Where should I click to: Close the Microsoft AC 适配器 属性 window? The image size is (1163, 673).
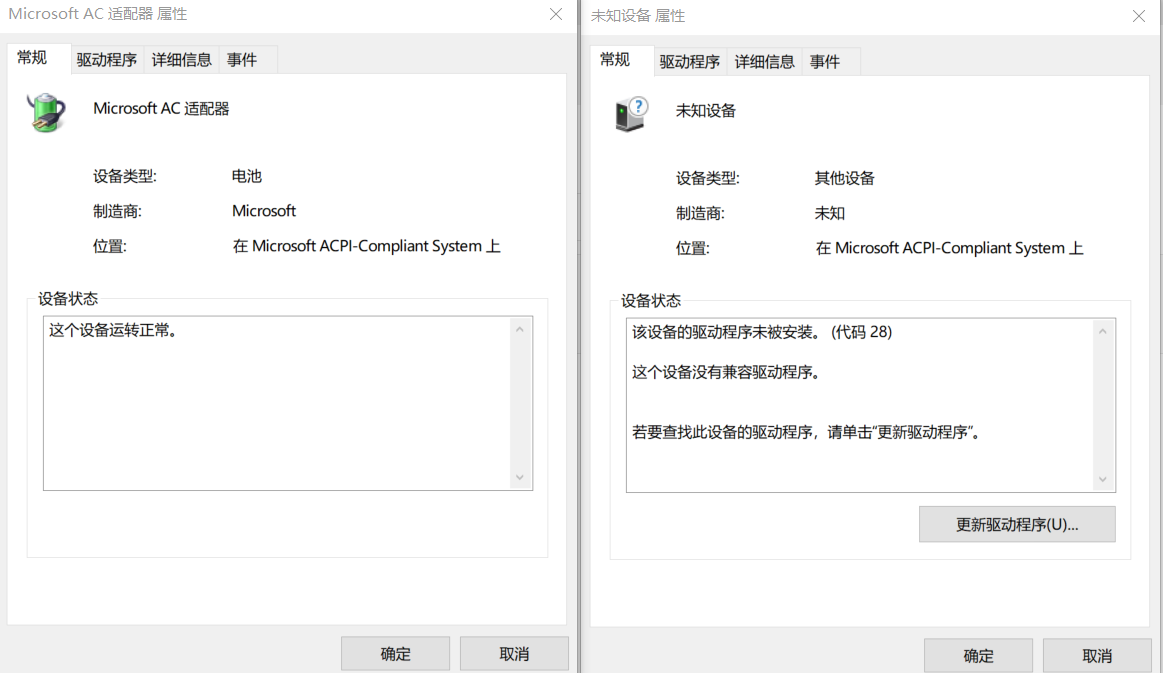pyautogui.click(x=556, y=14)
